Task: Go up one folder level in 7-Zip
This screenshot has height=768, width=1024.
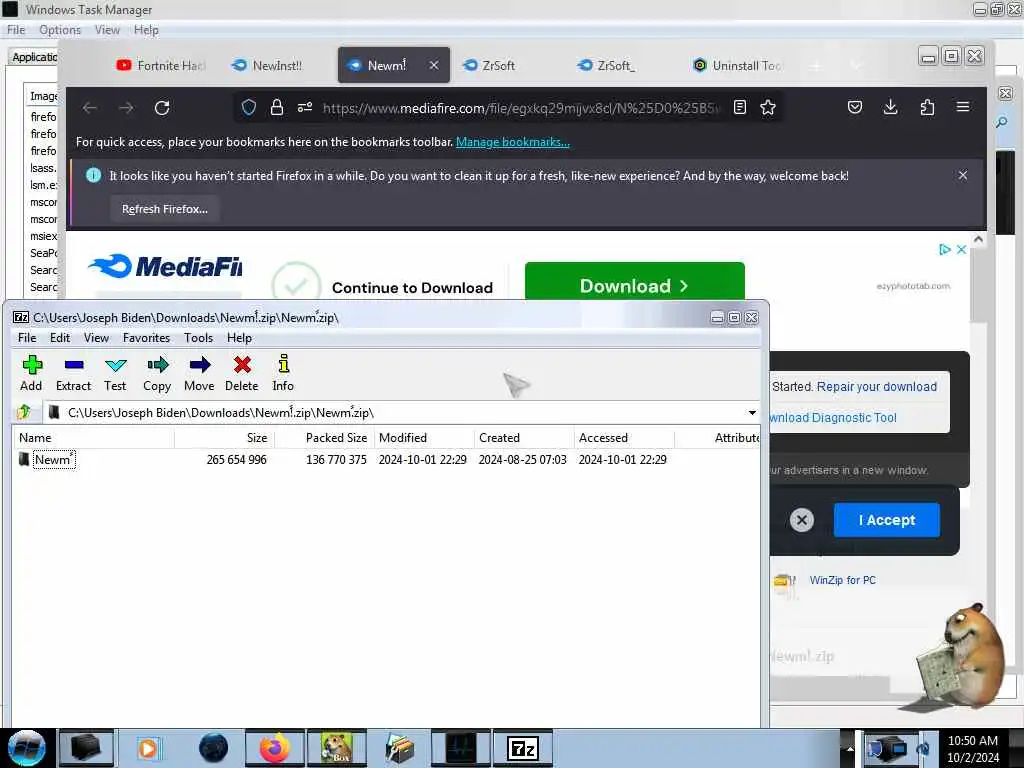Action: (x=25, y=412)
